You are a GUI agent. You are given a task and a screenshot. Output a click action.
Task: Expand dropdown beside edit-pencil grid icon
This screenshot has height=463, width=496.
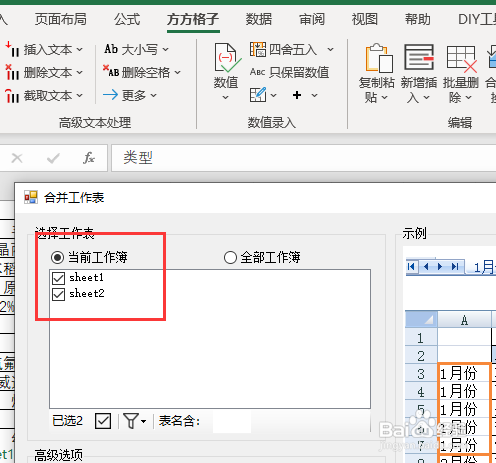pos(273,96)
